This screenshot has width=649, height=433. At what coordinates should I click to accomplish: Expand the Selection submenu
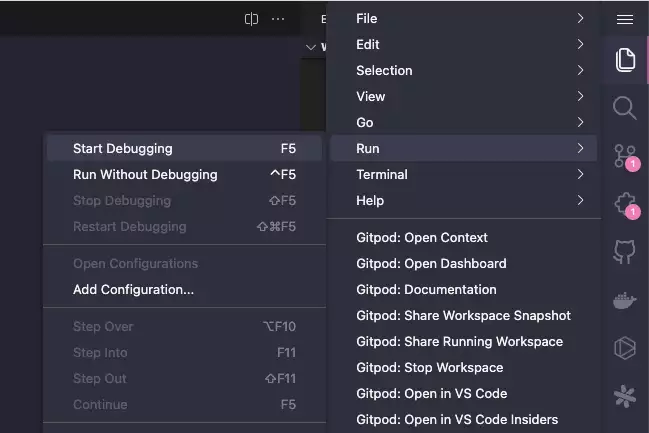click(464, 70)
